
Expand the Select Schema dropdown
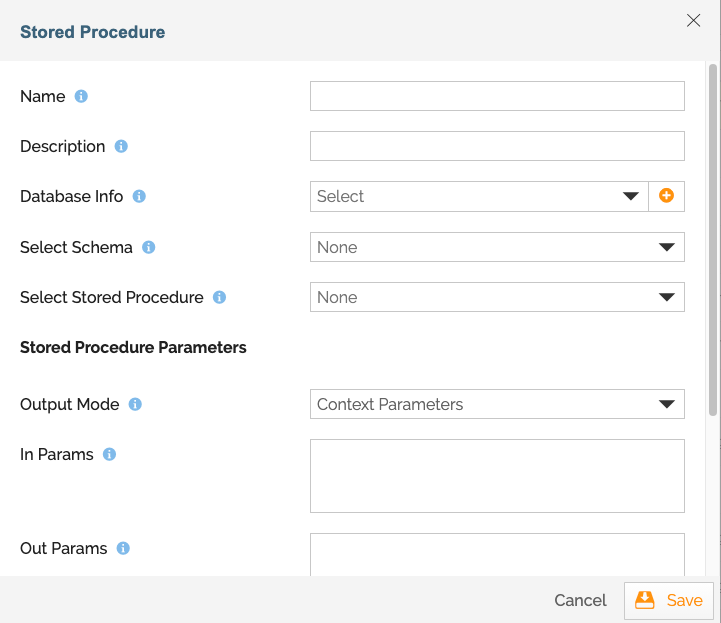click(497, 247)
